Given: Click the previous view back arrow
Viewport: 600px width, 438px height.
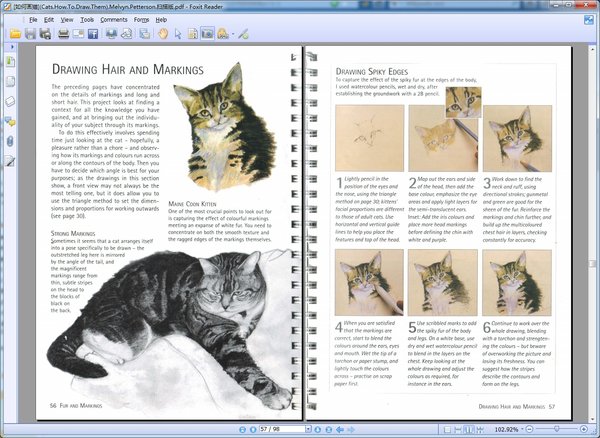Looking at the screenshot, I should (x=339, y=430).
